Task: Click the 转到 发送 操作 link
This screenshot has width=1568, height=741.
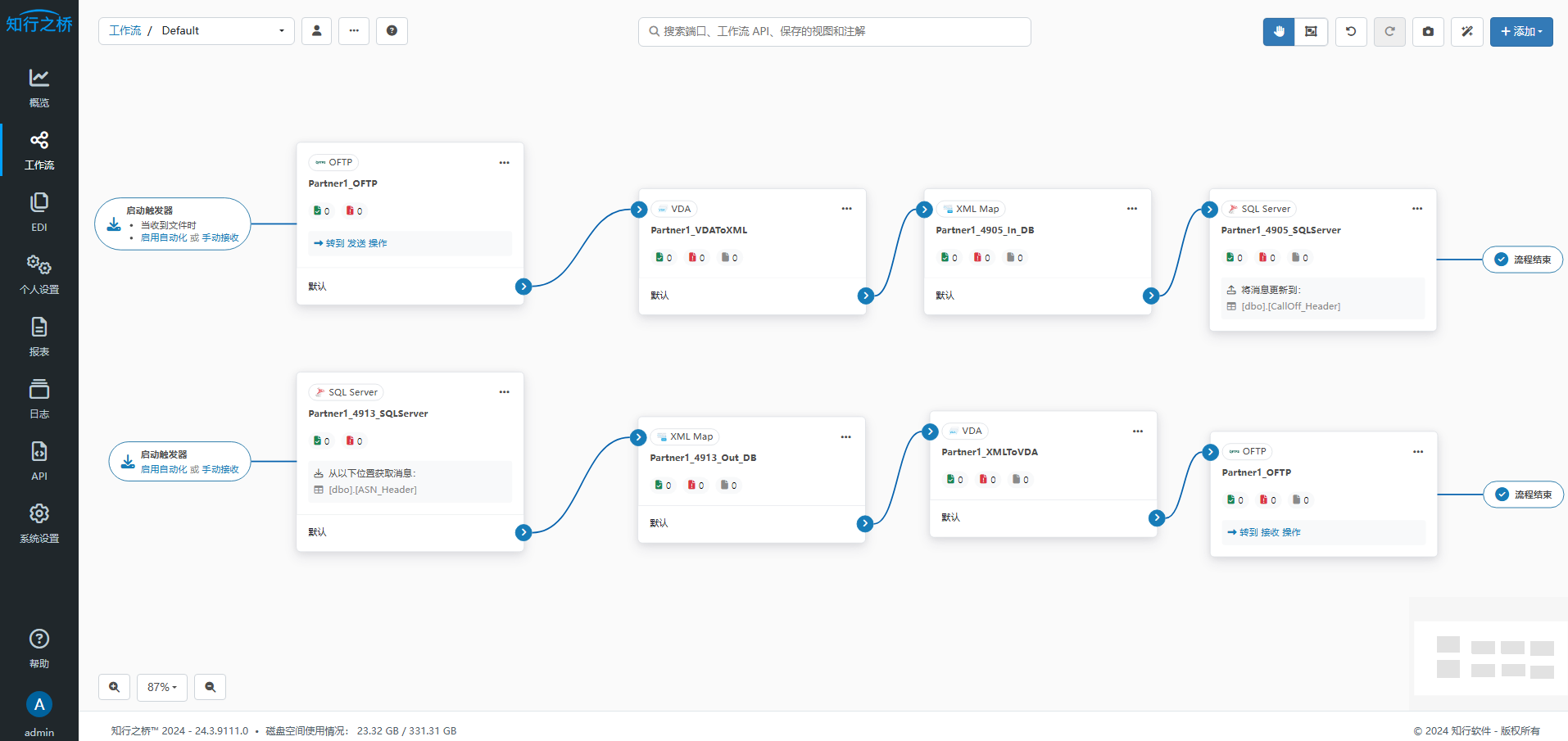Action: click(x=351, y=243)
